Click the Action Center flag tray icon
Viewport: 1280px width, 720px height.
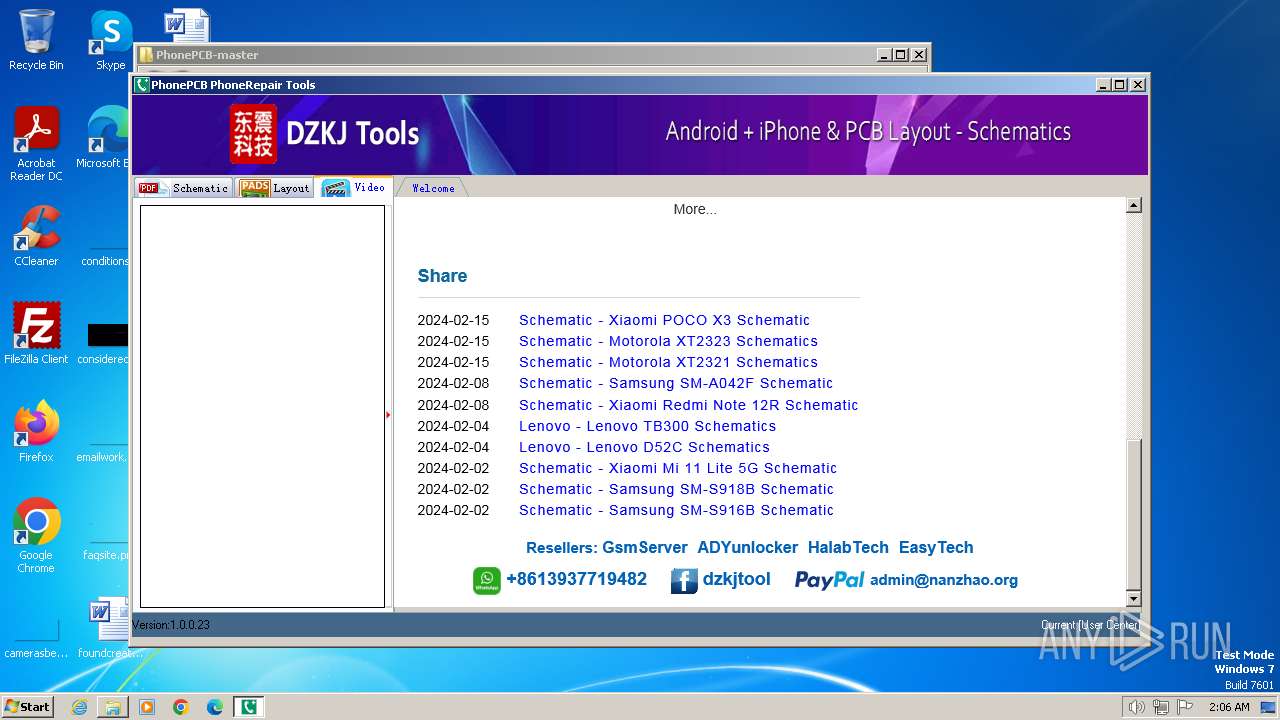[1185, 707]
